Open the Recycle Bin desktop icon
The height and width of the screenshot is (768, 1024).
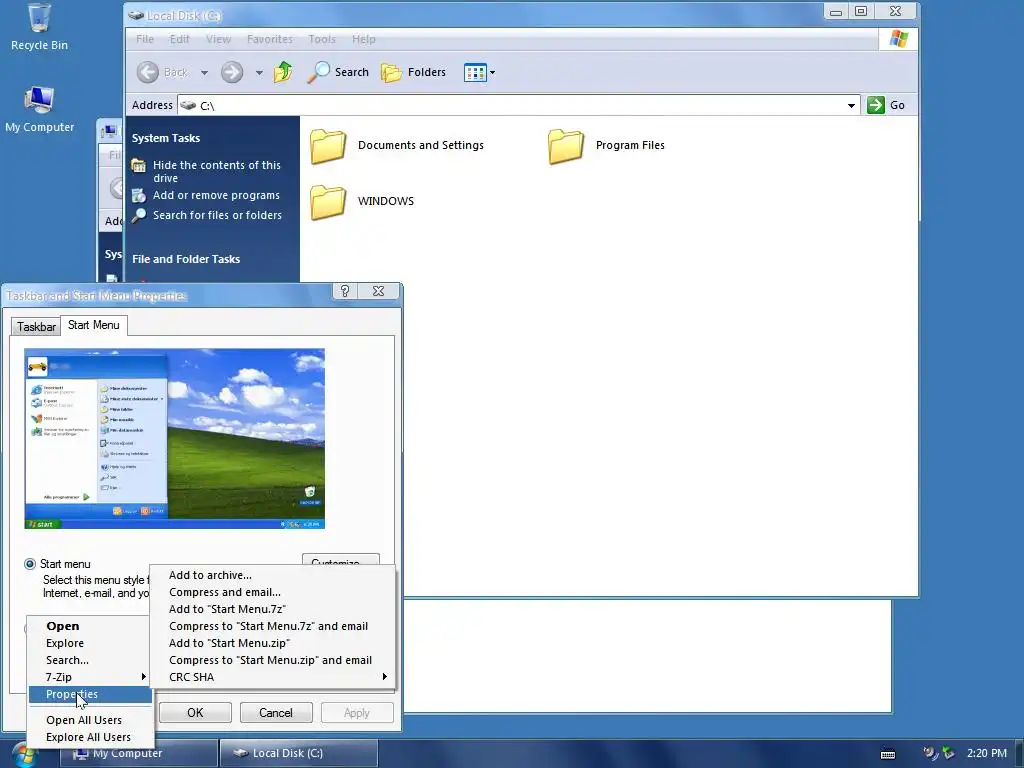click(x=39, y=27)
